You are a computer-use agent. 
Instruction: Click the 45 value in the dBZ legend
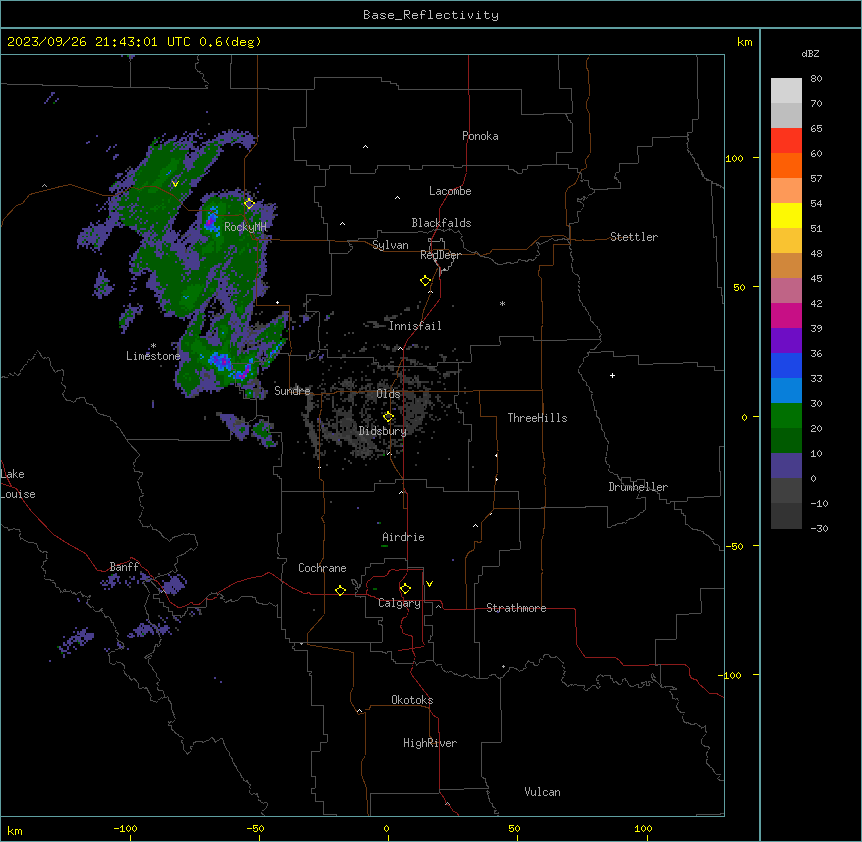[816, 279]
